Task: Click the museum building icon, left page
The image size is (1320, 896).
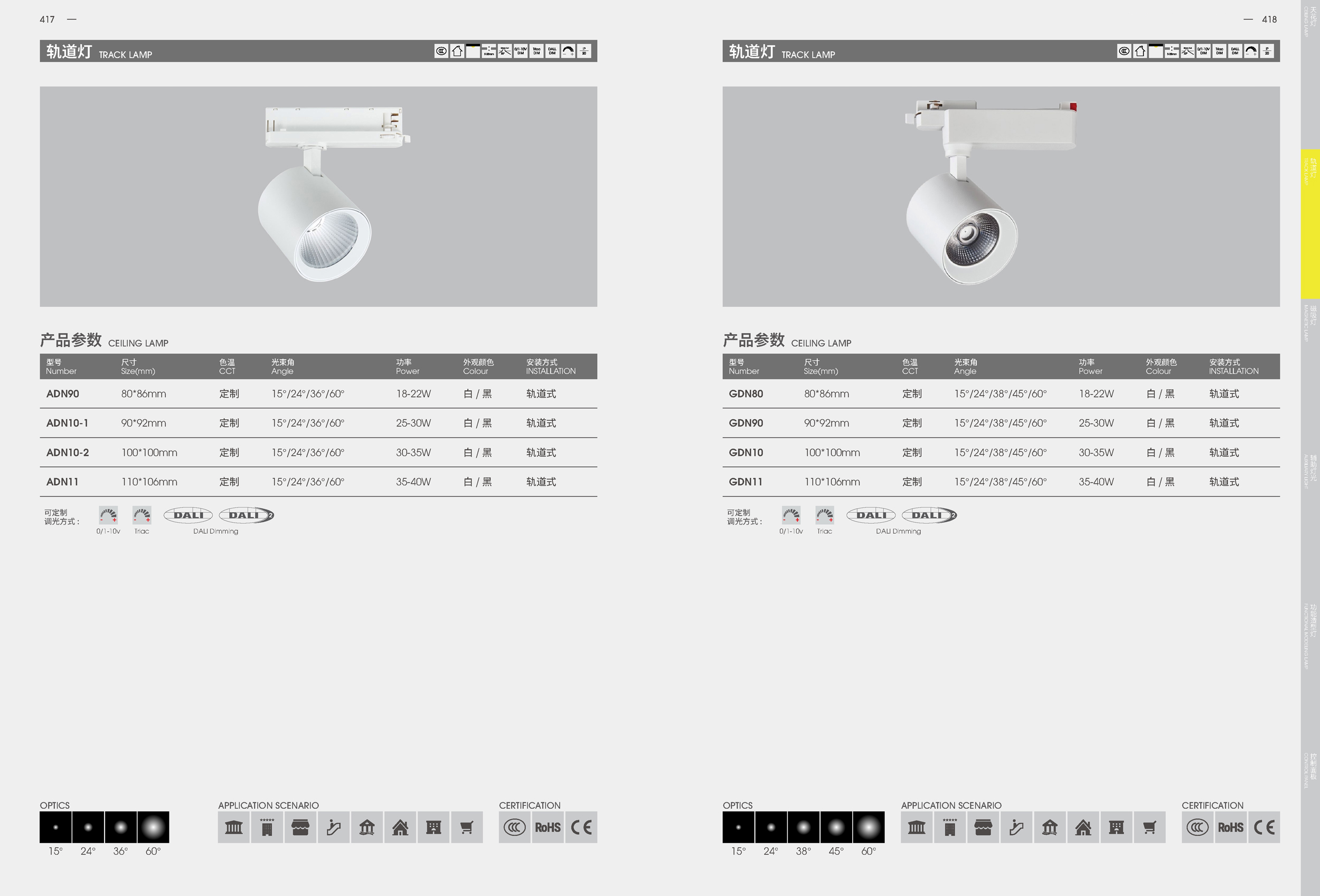Action: [233, 827]
